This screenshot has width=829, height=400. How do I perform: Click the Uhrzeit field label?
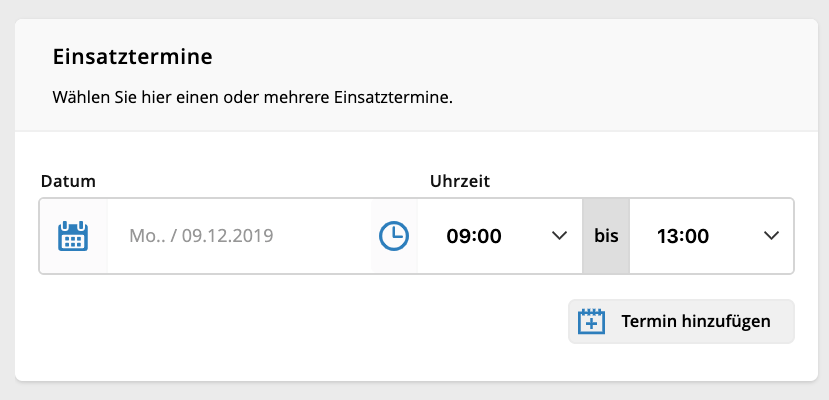pyautogui.click(x=460, y=181)
